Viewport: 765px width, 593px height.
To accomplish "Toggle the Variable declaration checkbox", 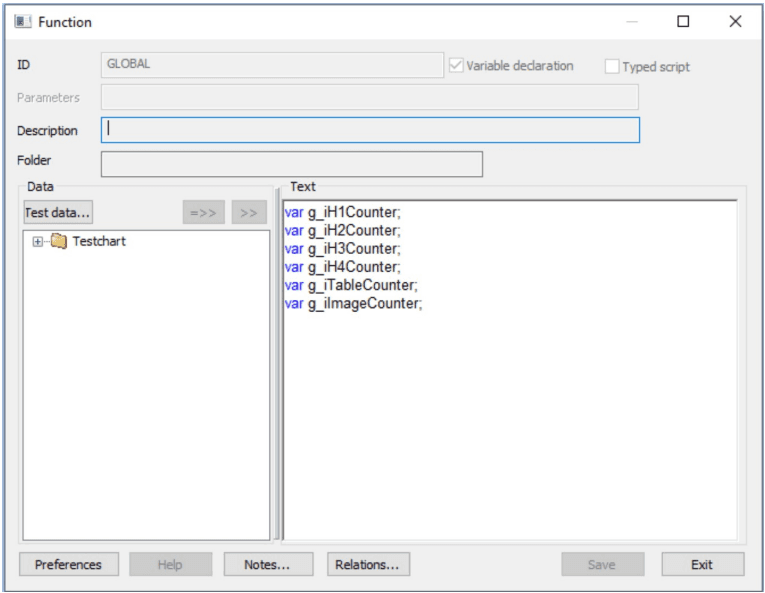I will tap(457, 66).
